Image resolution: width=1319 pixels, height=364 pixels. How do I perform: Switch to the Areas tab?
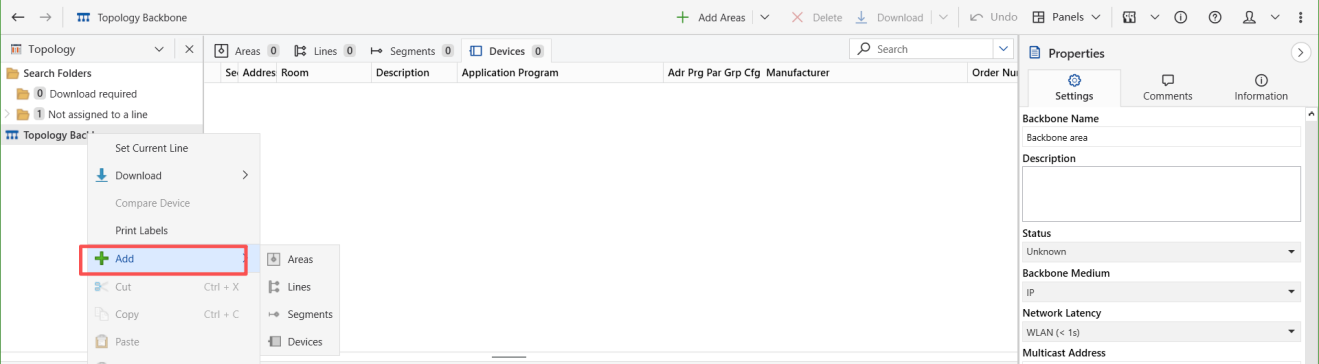click(247, 51)
